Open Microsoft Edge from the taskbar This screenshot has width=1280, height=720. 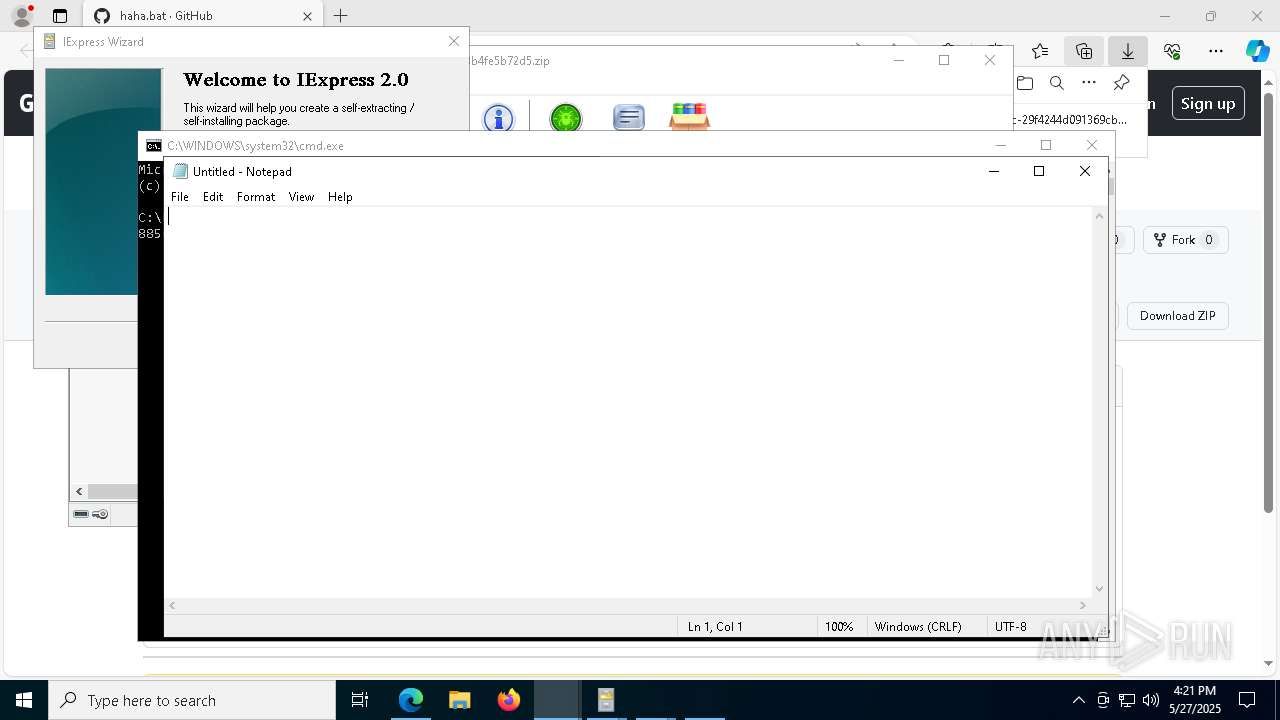click(x=411, y=700)
